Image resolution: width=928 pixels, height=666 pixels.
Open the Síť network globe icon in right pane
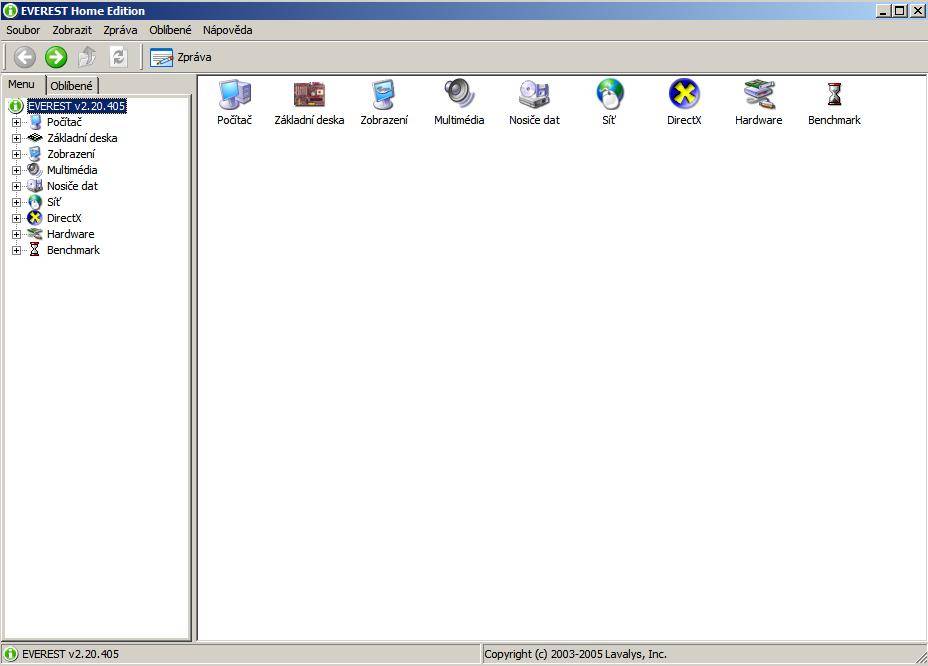coord(609,95)
